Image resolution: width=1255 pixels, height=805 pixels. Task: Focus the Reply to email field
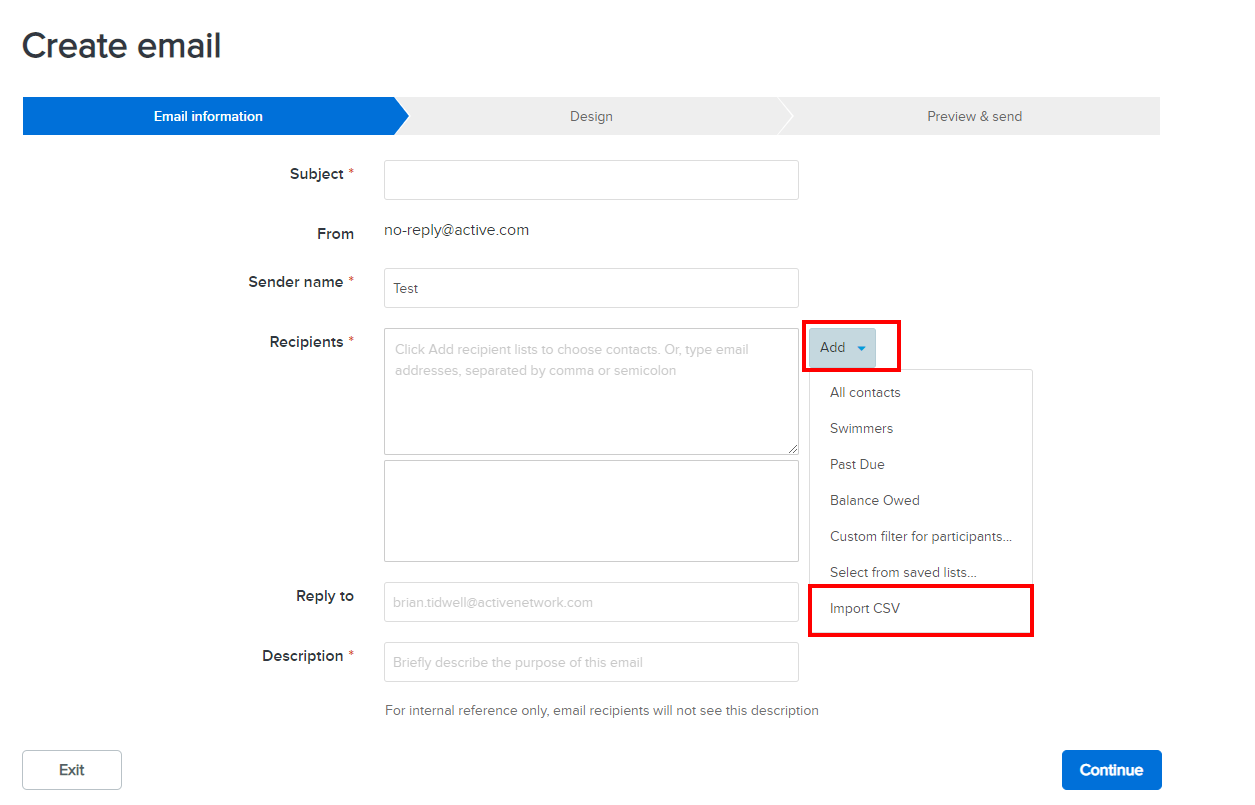(x=591, y=602)
